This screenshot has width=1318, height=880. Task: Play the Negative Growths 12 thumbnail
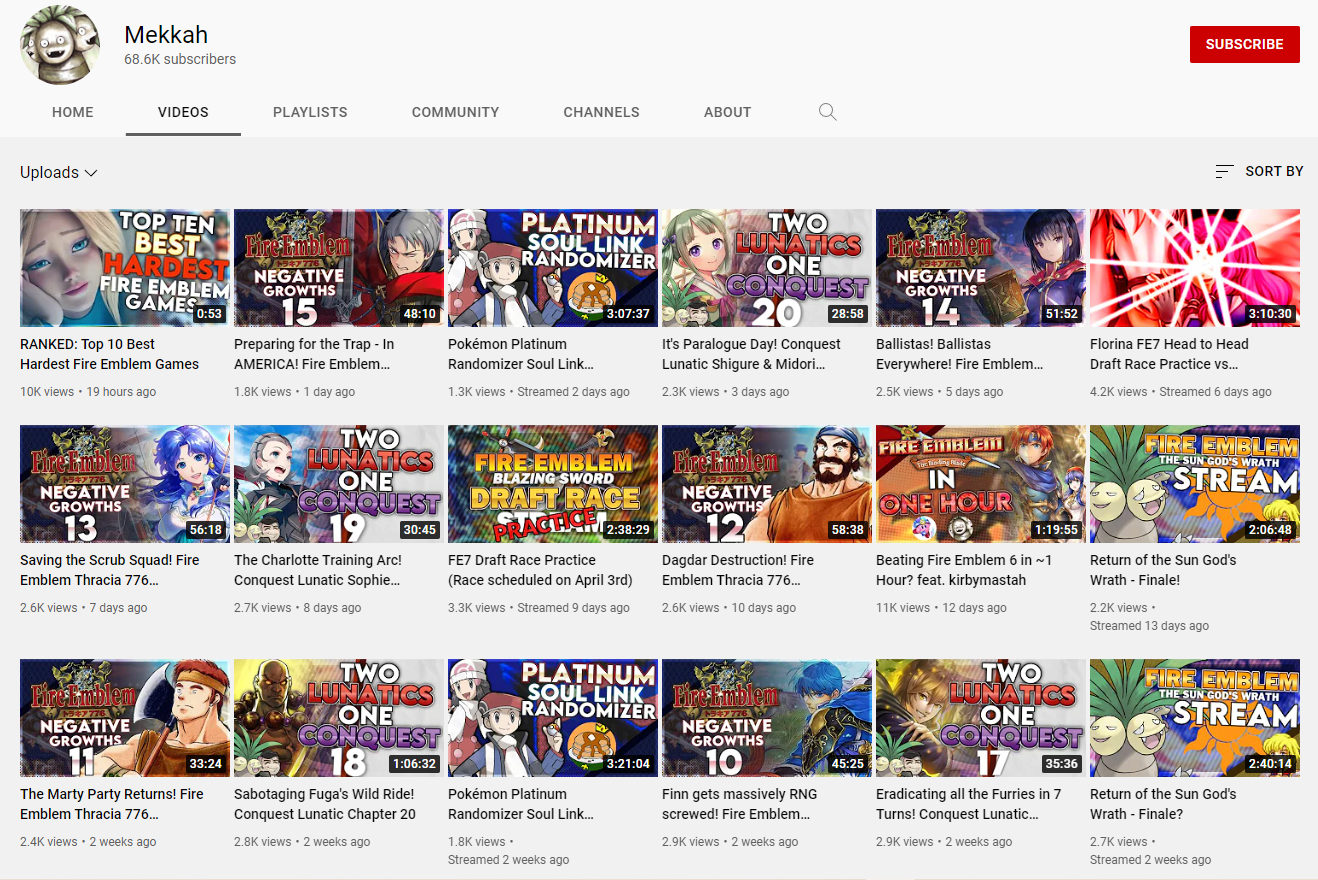pos(767,484)
